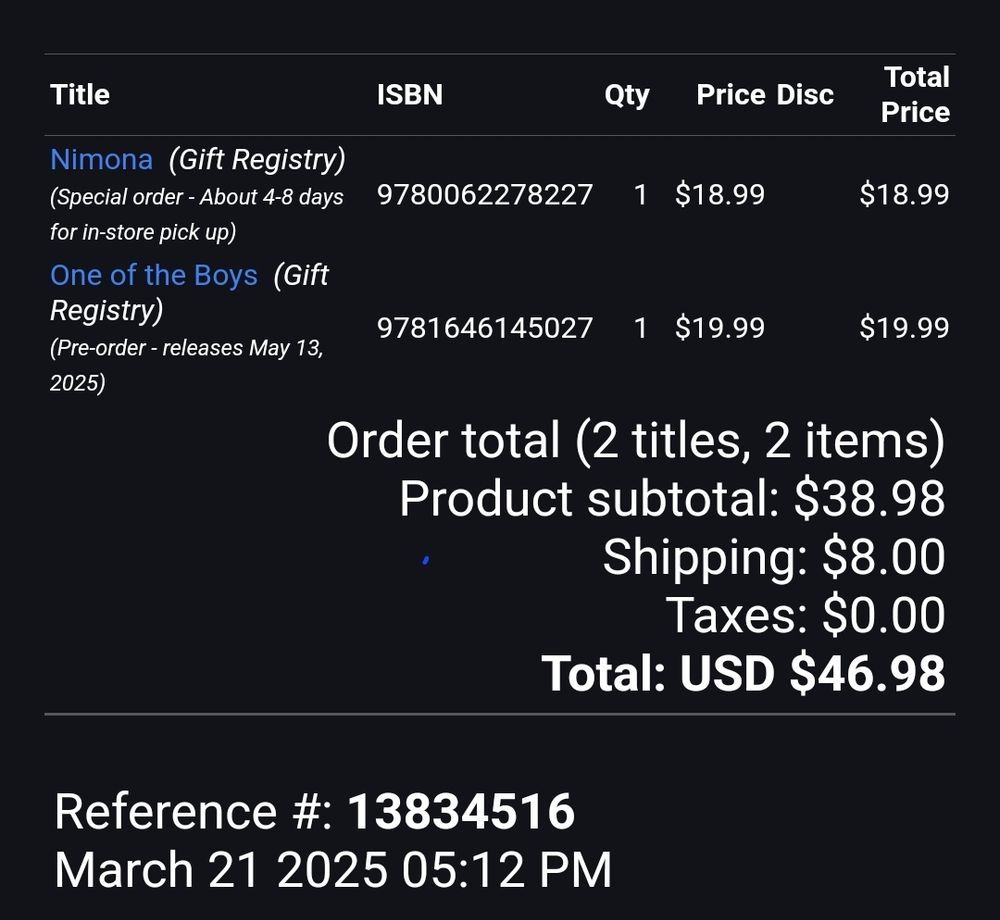Click the Disc column header
Viewport: 1000px width, 920px height.
click(805, 95)
